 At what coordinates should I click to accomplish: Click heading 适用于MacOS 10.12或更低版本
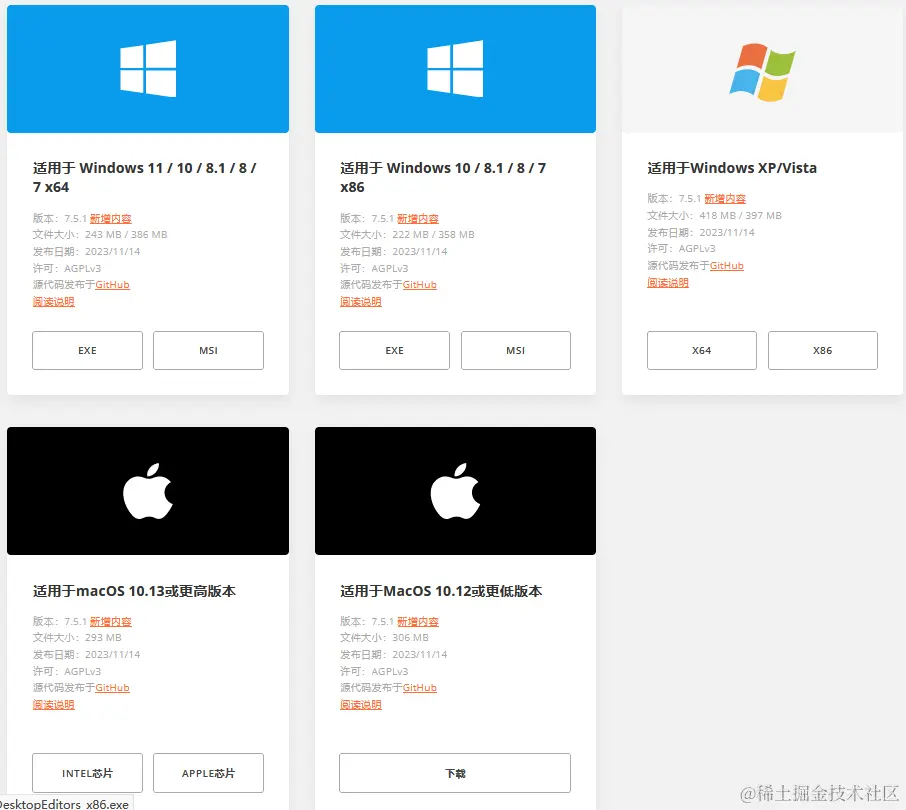[441, 591]
